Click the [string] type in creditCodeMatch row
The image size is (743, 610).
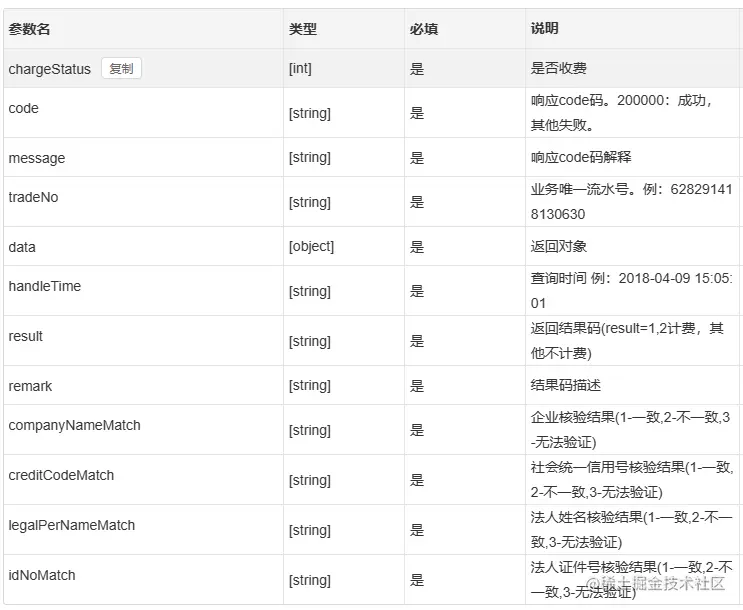pyautogui.click(x=310, y=480)
